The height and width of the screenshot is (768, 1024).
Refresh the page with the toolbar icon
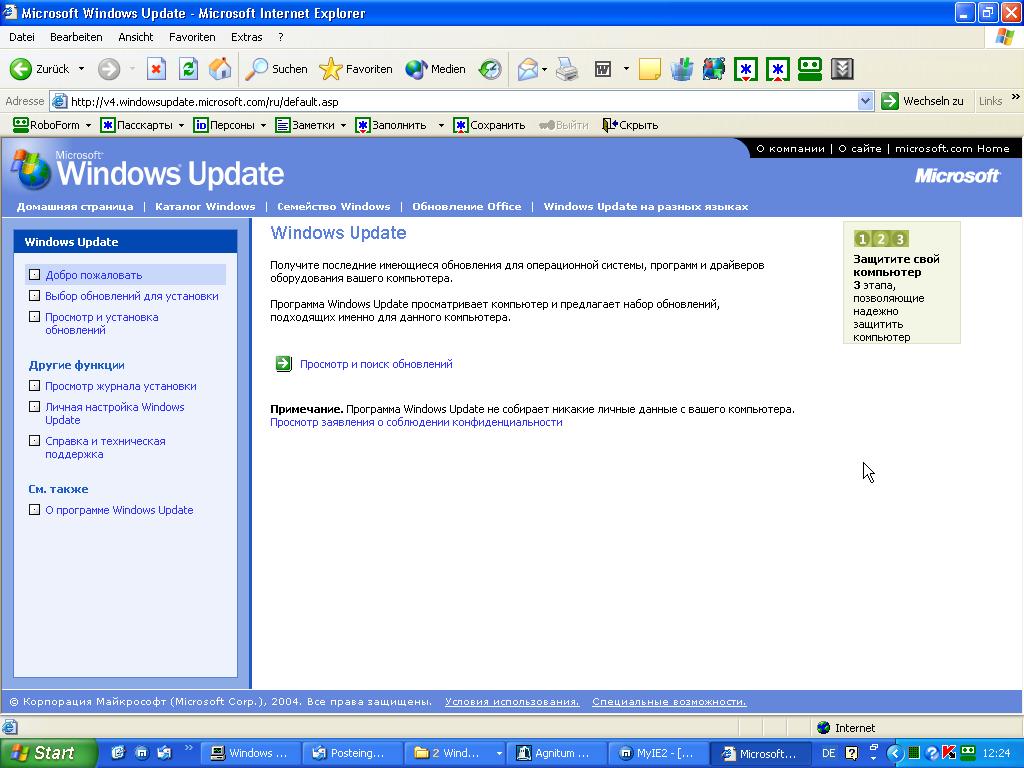point(189,69)
